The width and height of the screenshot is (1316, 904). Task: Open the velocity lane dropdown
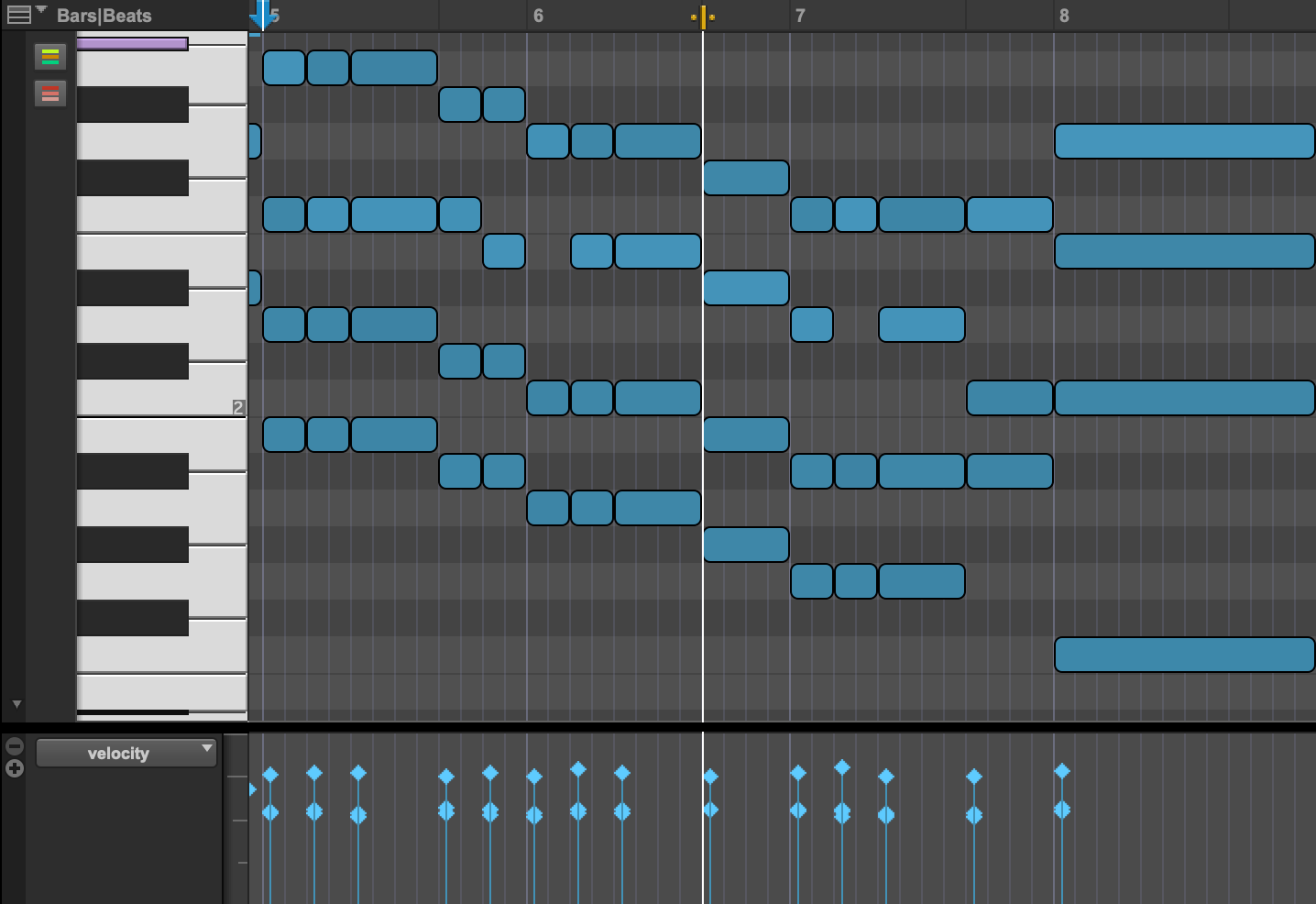tap(126, 753)
